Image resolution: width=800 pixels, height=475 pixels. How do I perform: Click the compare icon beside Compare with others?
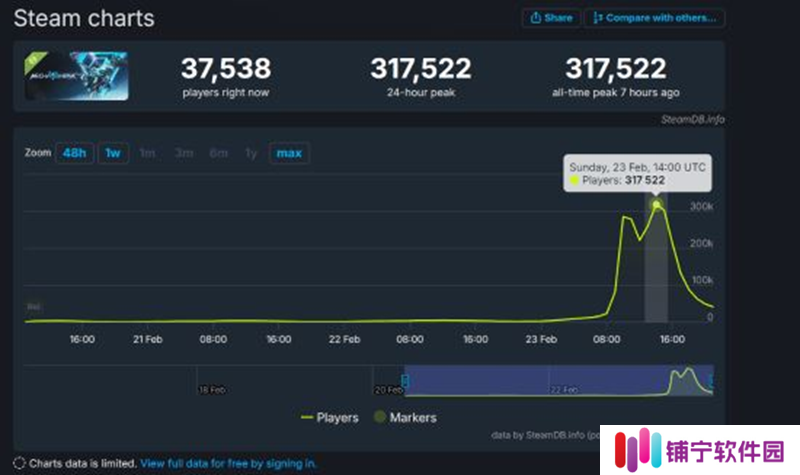pyautogui.click(x=597, y=18)
